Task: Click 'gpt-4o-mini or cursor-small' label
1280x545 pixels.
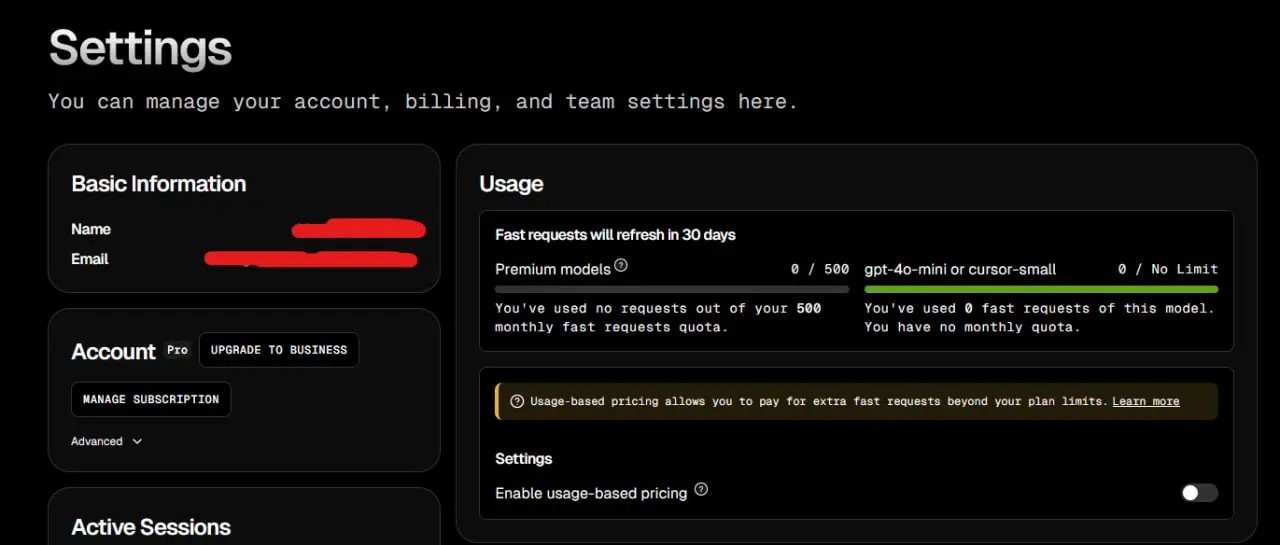Action: click(x=960, y=269)
